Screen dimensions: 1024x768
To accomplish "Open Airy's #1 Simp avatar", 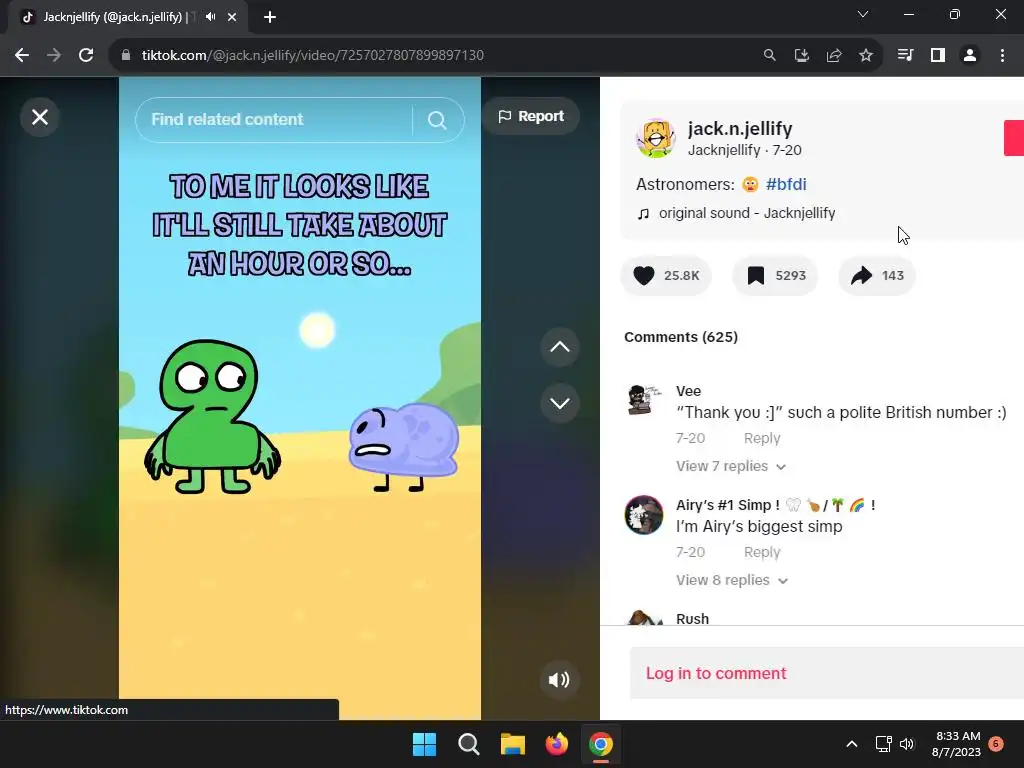I will (644, 515).
